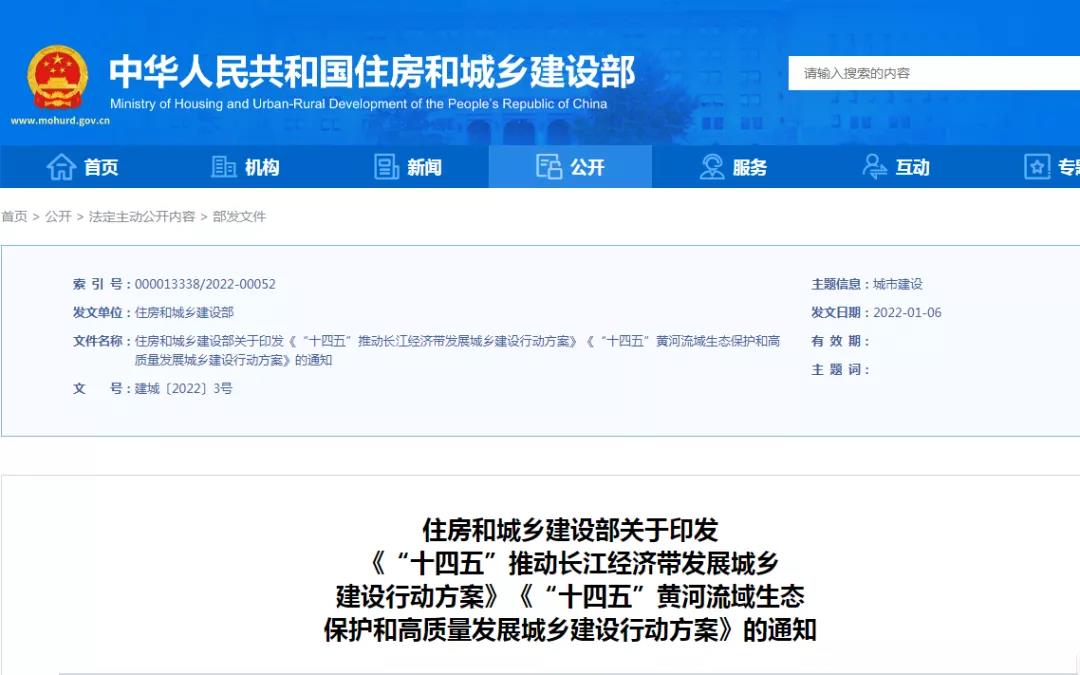The image size is (1080, 675).
Task: Click the English ministry name subtitle
Action: [x=359, y=104]
